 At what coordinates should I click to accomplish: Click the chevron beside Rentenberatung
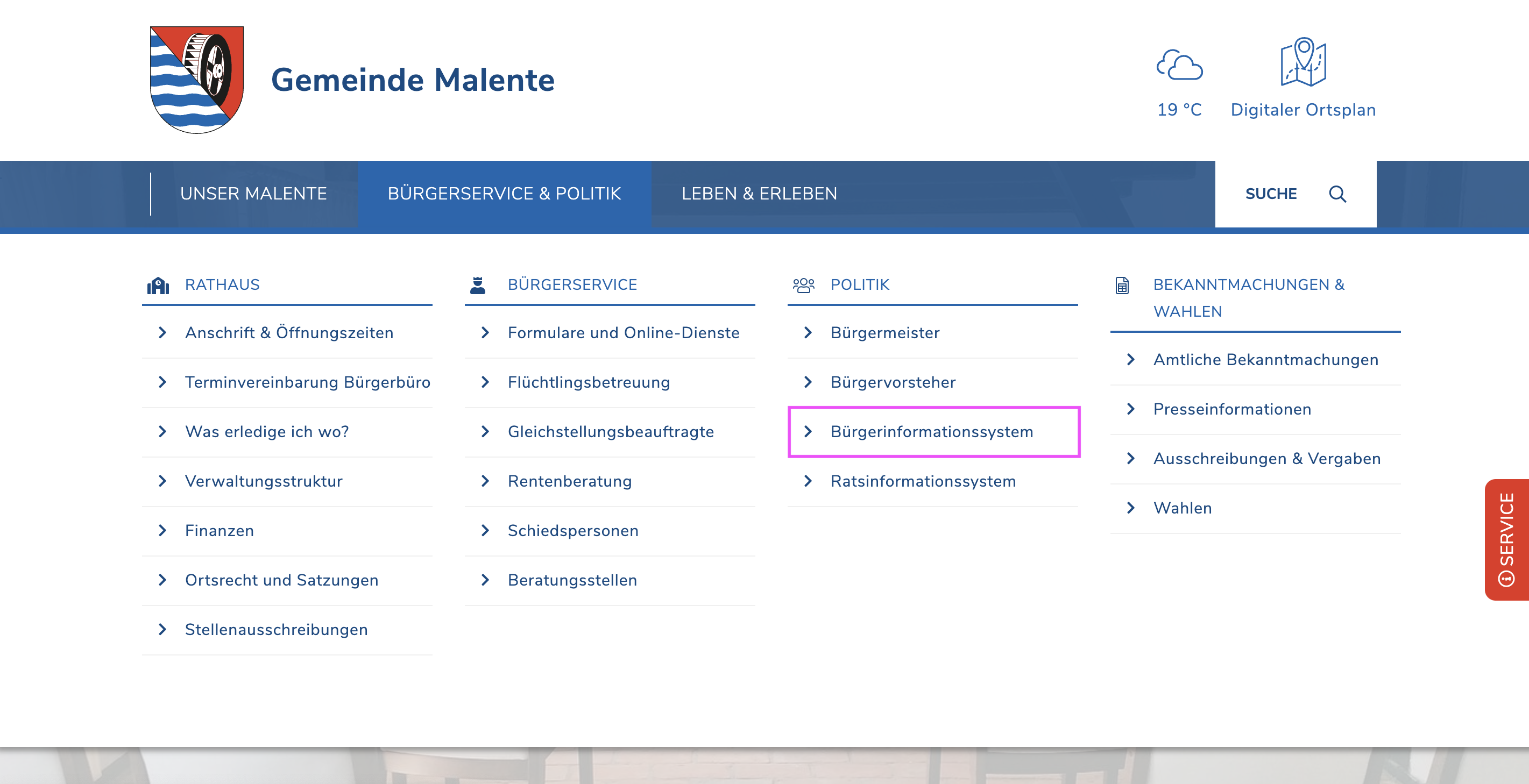[485, 481]
